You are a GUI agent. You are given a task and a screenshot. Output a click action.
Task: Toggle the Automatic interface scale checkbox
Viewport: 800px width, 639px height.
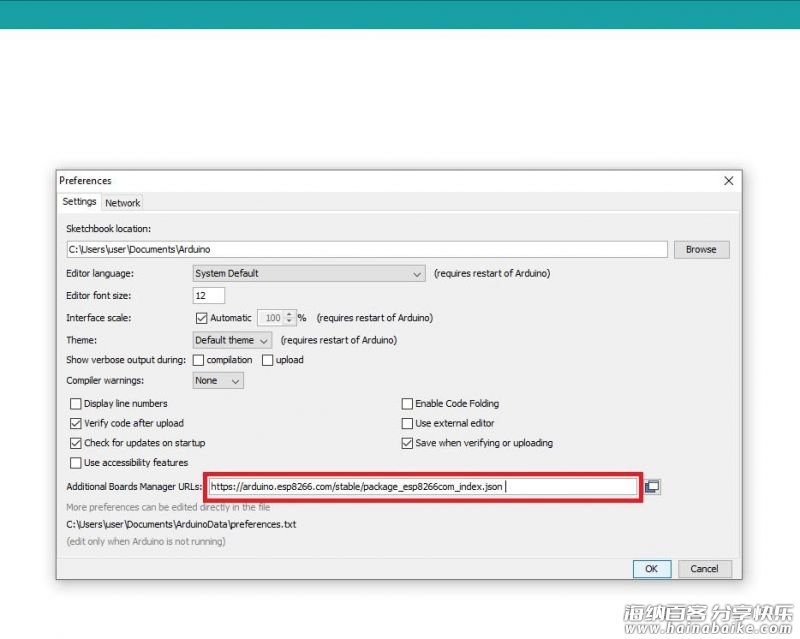click(x=202, y=318)
